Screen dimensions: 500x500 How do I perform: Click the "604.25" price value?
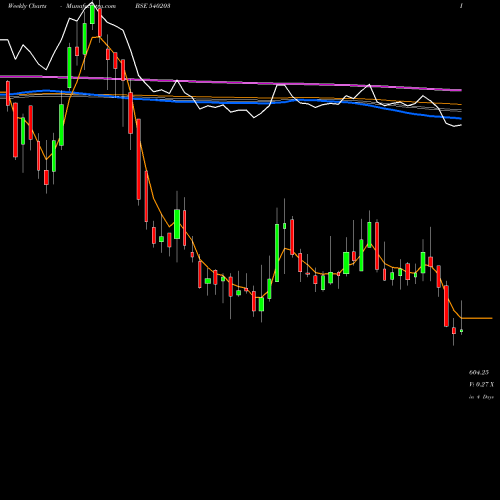tap(479, 372)
